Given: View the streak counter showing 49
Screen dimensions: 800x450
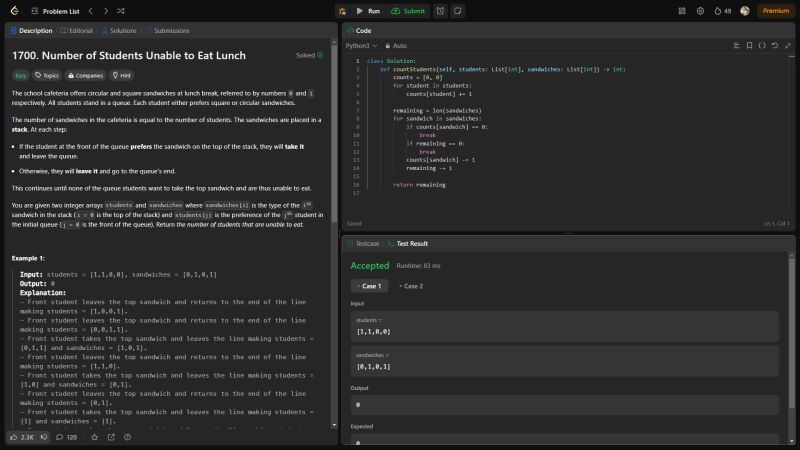Looking at the screenshot, I should [x=722, y=11].
